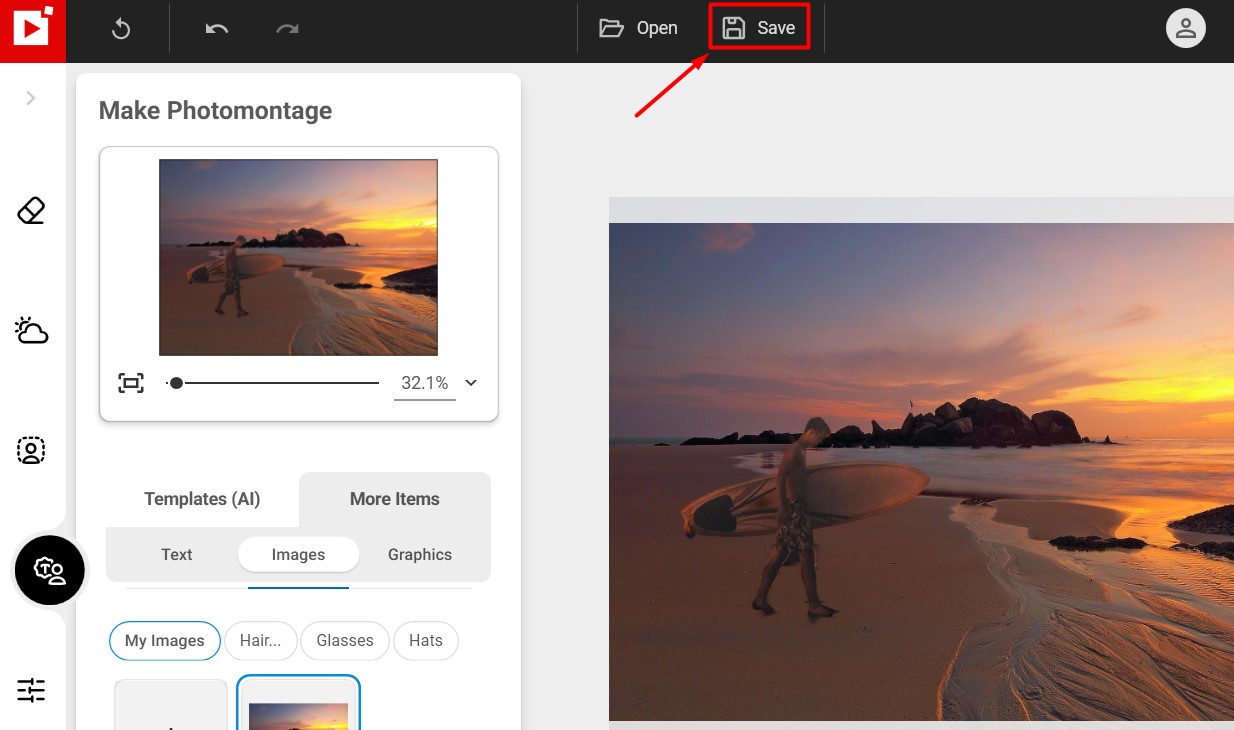Screen dimensions: 1234x730
Task: Click the red app logo icon
Action: coord(32,30)
